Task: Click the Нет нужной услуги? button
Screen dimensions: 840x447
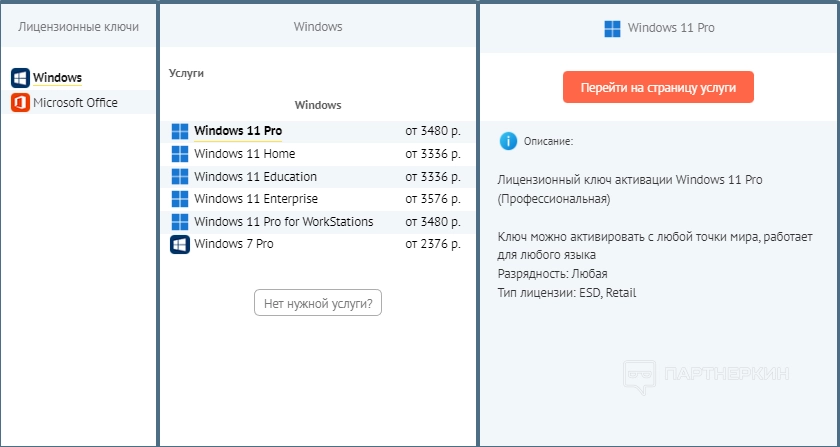Action: [318, 303]
